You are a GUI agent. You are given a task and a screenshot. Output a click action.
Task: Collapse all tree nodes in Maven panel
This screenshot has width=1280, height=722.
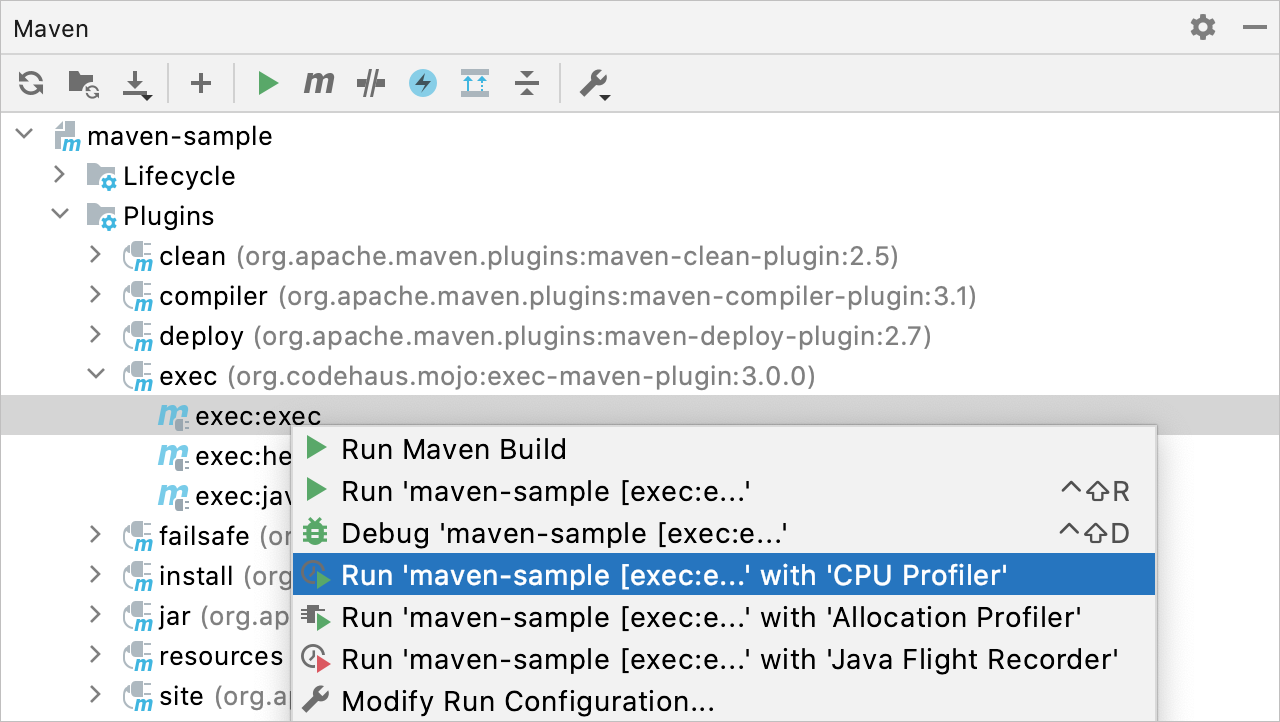click(526, 83)
